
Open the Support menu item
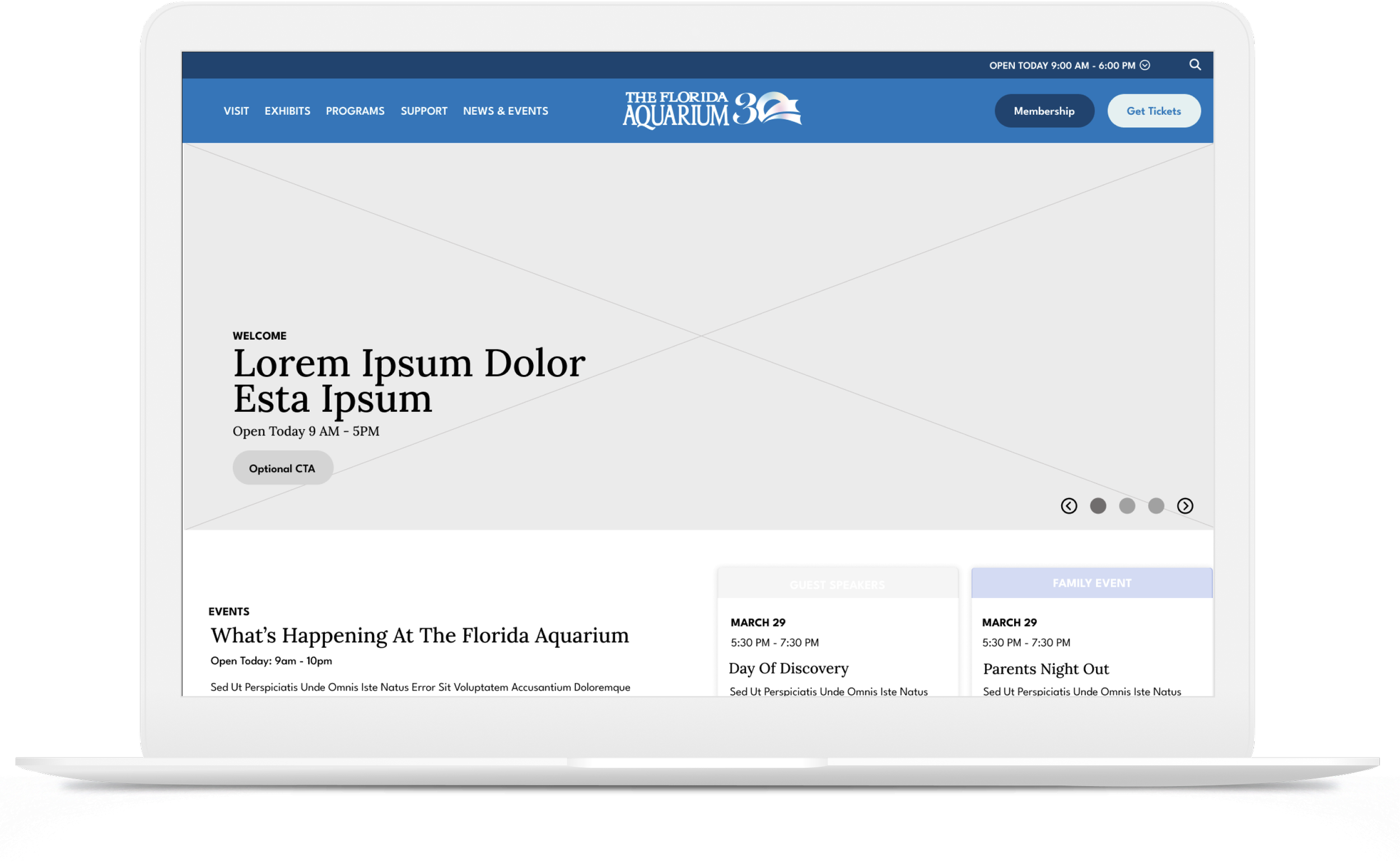point(424,111)
